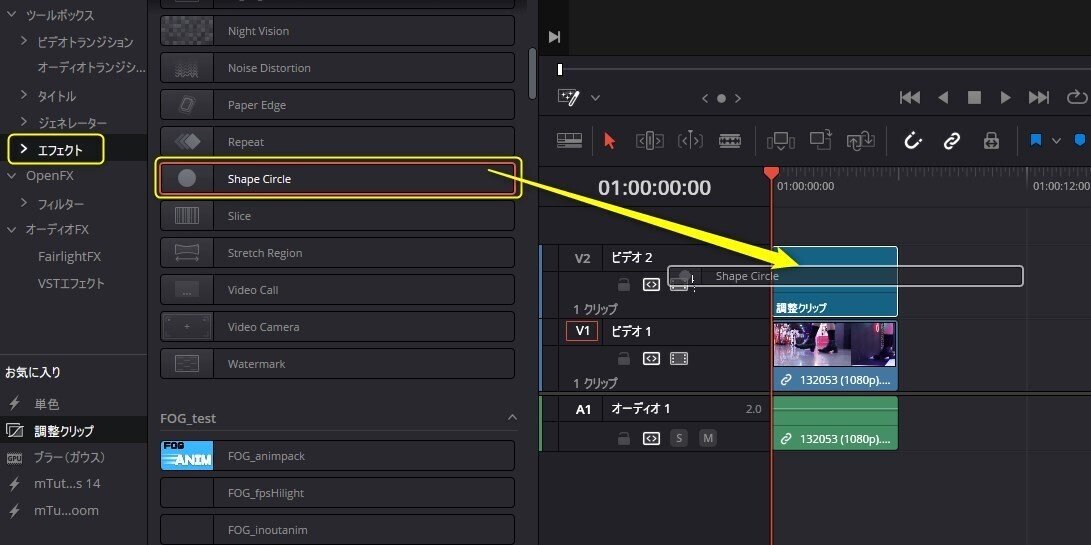Play the timeline forward
Image resolution: width=1091 pixels, height=545 pixels.
click(1005, 98)
